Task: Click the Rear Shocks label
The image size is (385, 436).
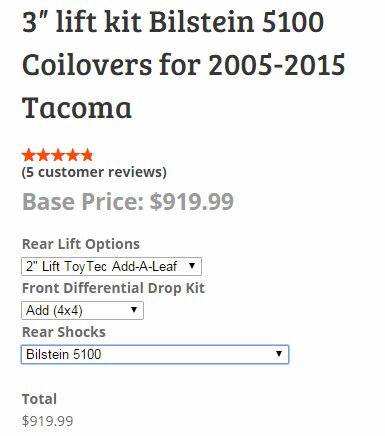Action: pos(64,332)
